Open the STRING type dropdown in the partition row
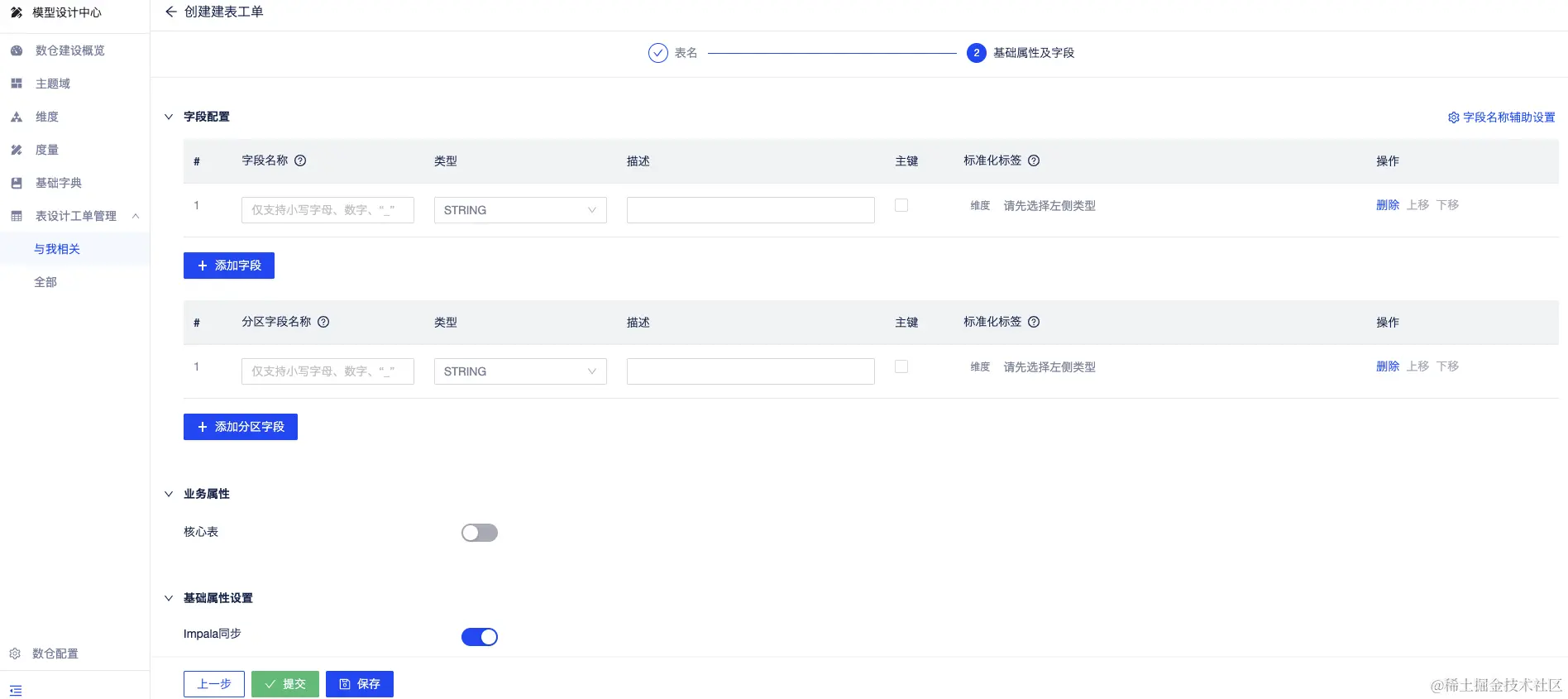The height and width of the screenshot is (699, 1568). click(x=520, y=371)
